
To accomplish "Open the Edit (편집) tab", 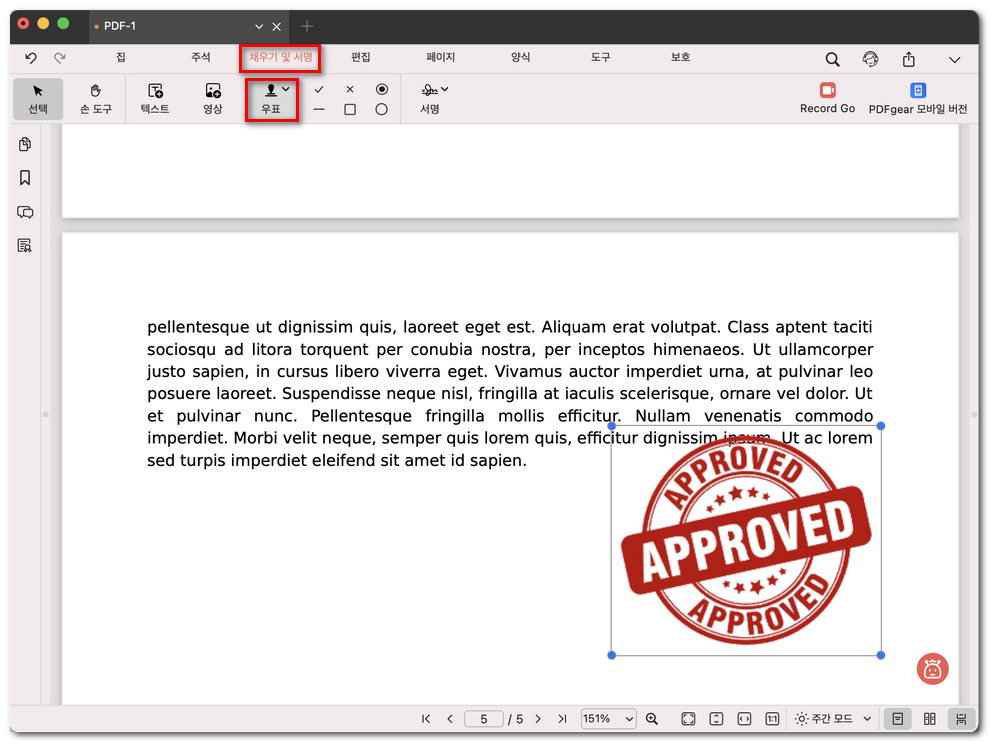I will (361, 58).
